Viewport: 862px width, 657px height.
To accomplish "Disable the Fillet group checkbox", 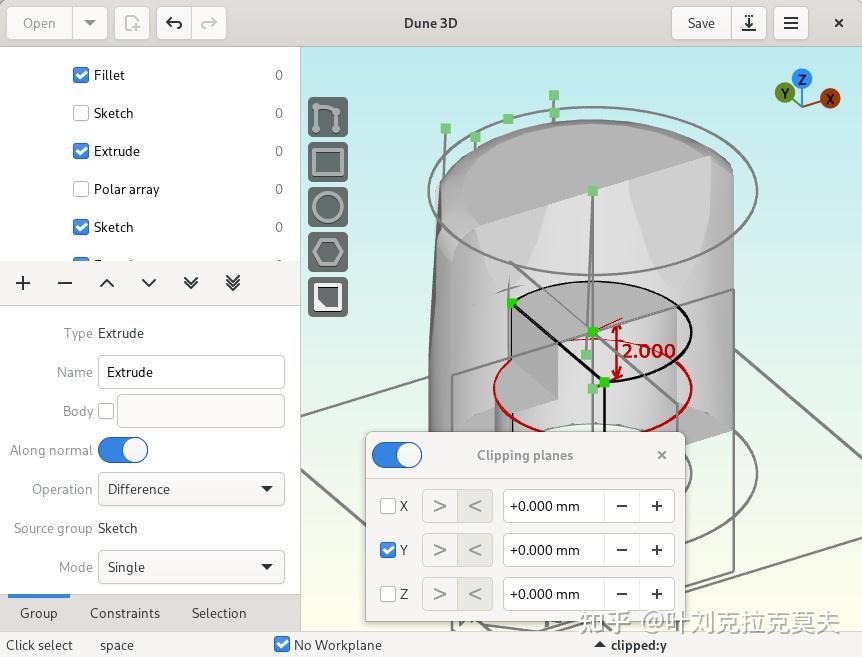I will (x=80, y=75).
